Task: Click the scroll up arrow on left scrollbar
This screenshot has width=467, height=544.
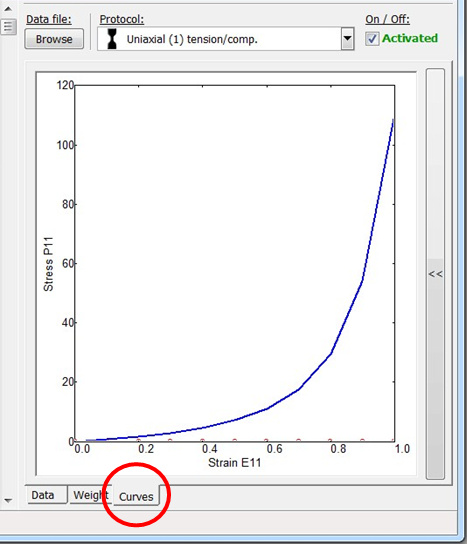Action: 8,9
